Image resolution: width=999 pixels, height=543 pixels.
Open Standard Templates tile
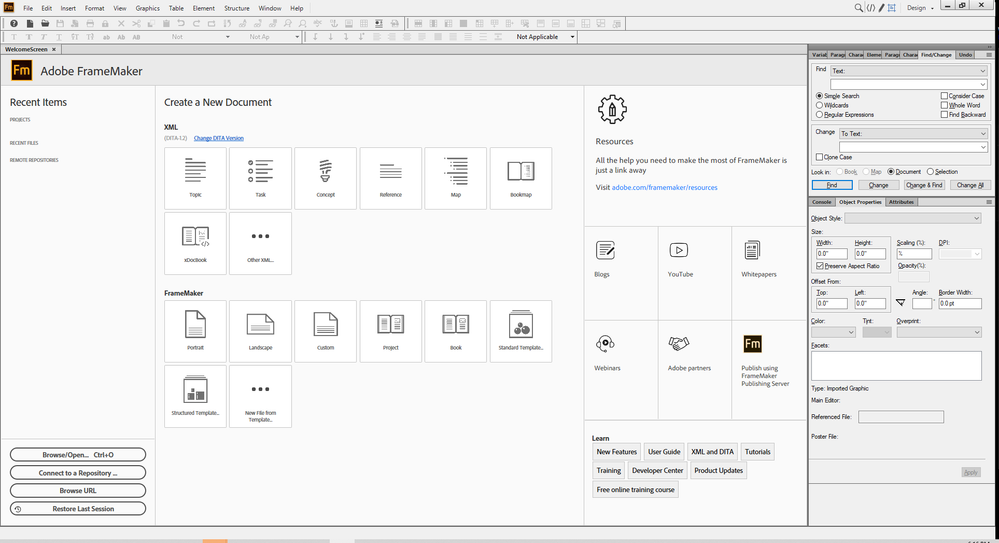(521, 331)
